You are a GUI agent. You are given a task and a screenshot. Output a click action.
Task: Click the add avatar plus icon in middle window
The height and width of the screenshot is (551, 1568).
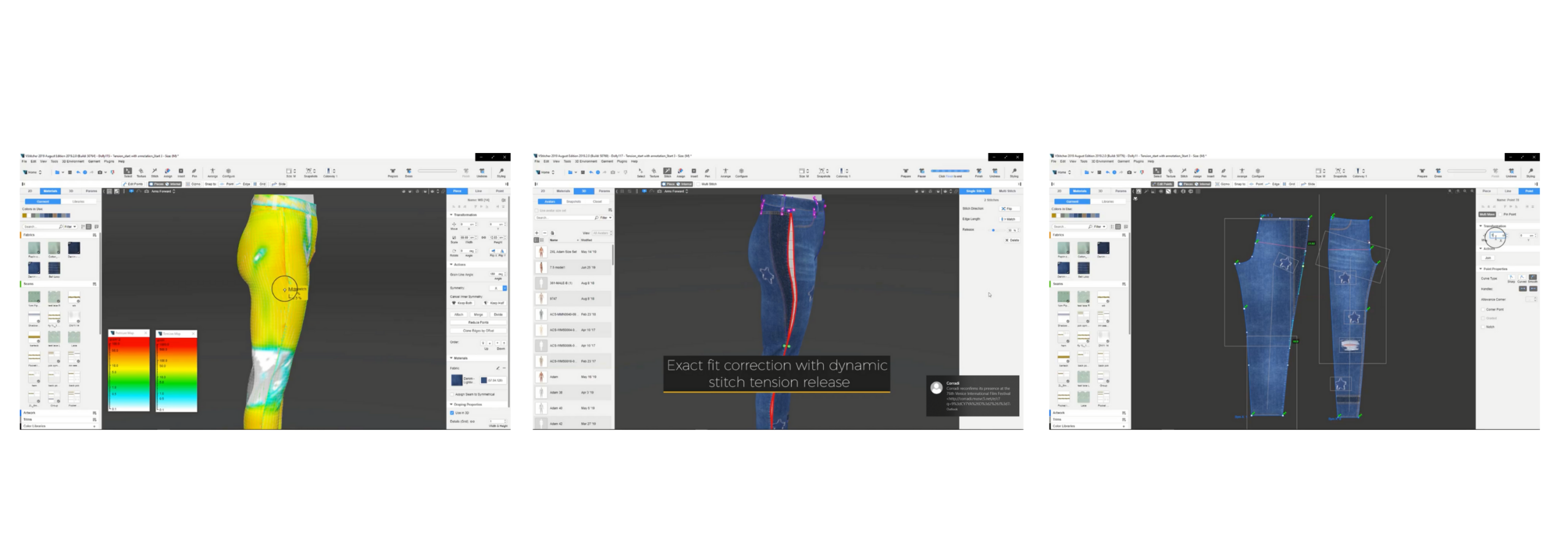coord(537,233)
